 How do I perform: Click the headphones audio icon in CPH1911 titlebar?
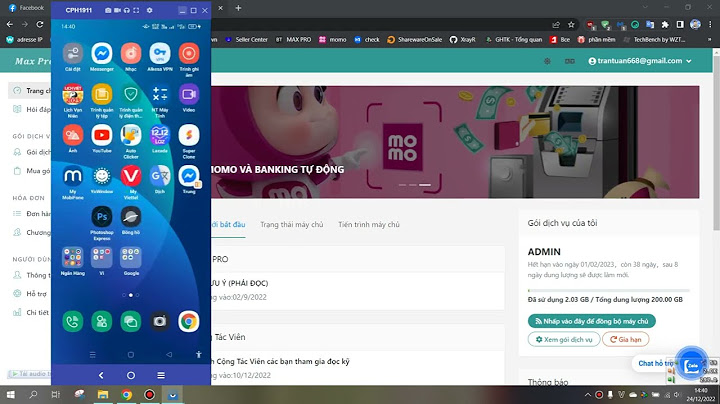127,10
